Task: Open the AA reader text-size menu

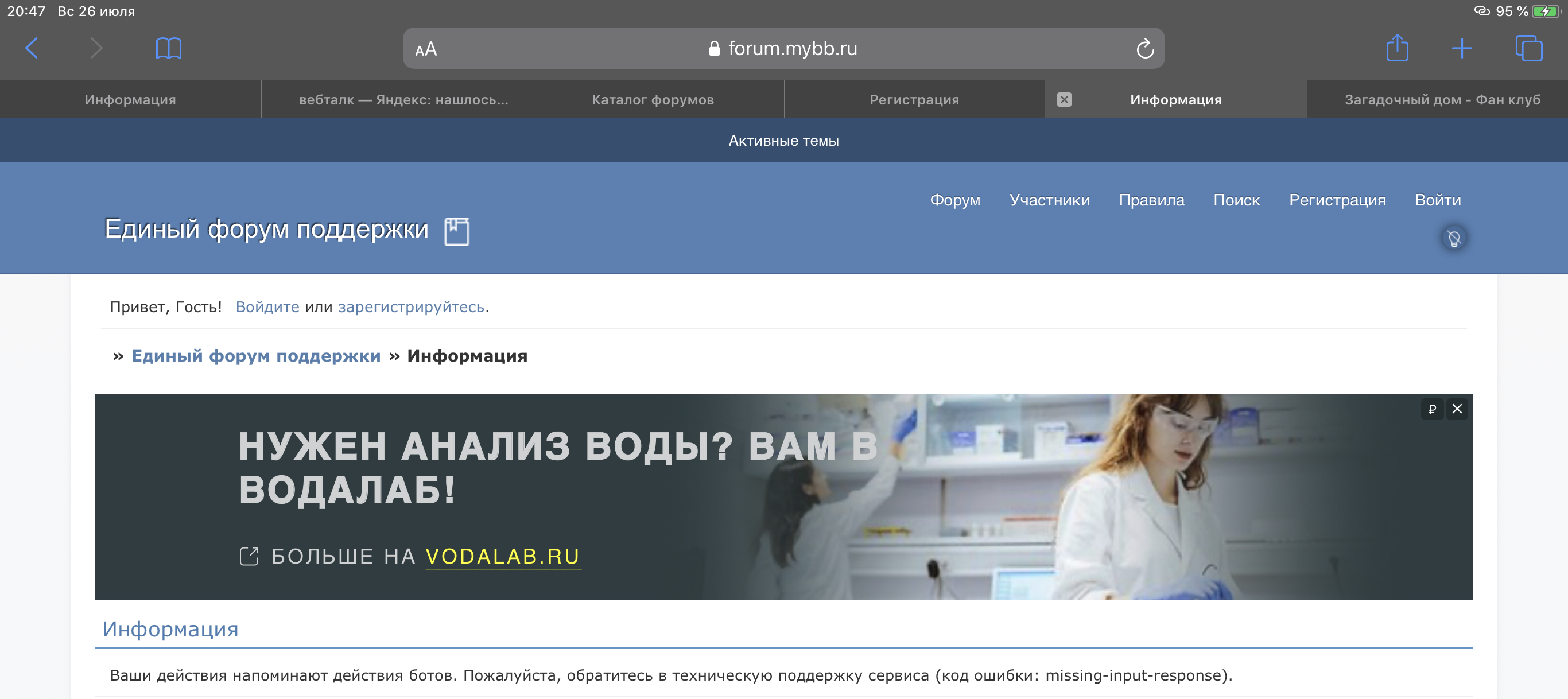Action: coord(426,49)
